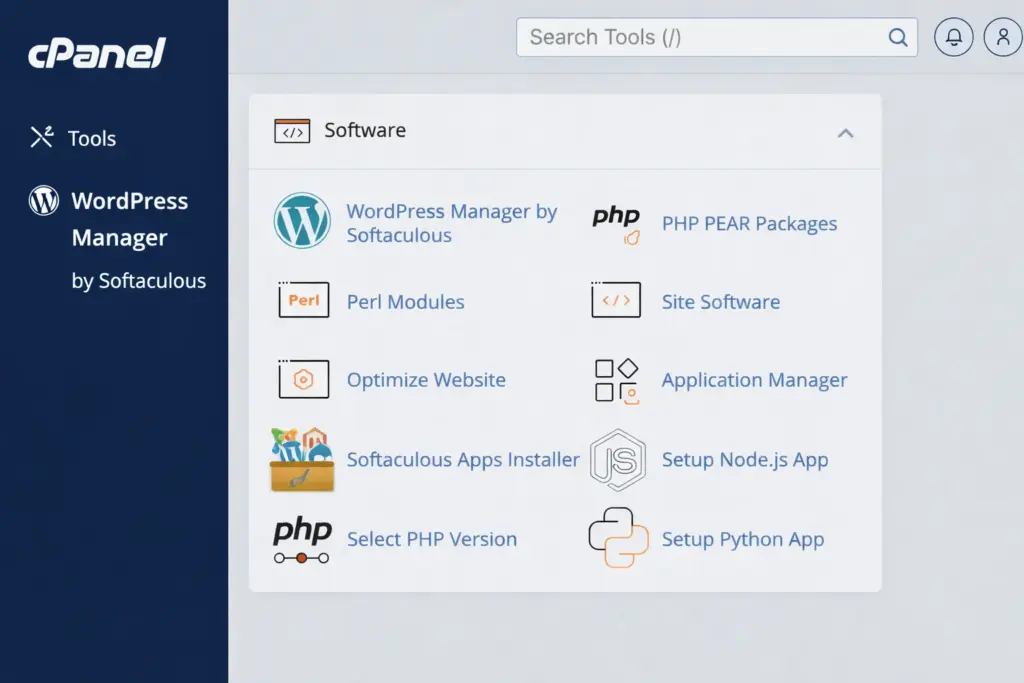Select the Optimize Website icon
The width and height of the screenshot is (1024, 683).
tap(303, 380)
